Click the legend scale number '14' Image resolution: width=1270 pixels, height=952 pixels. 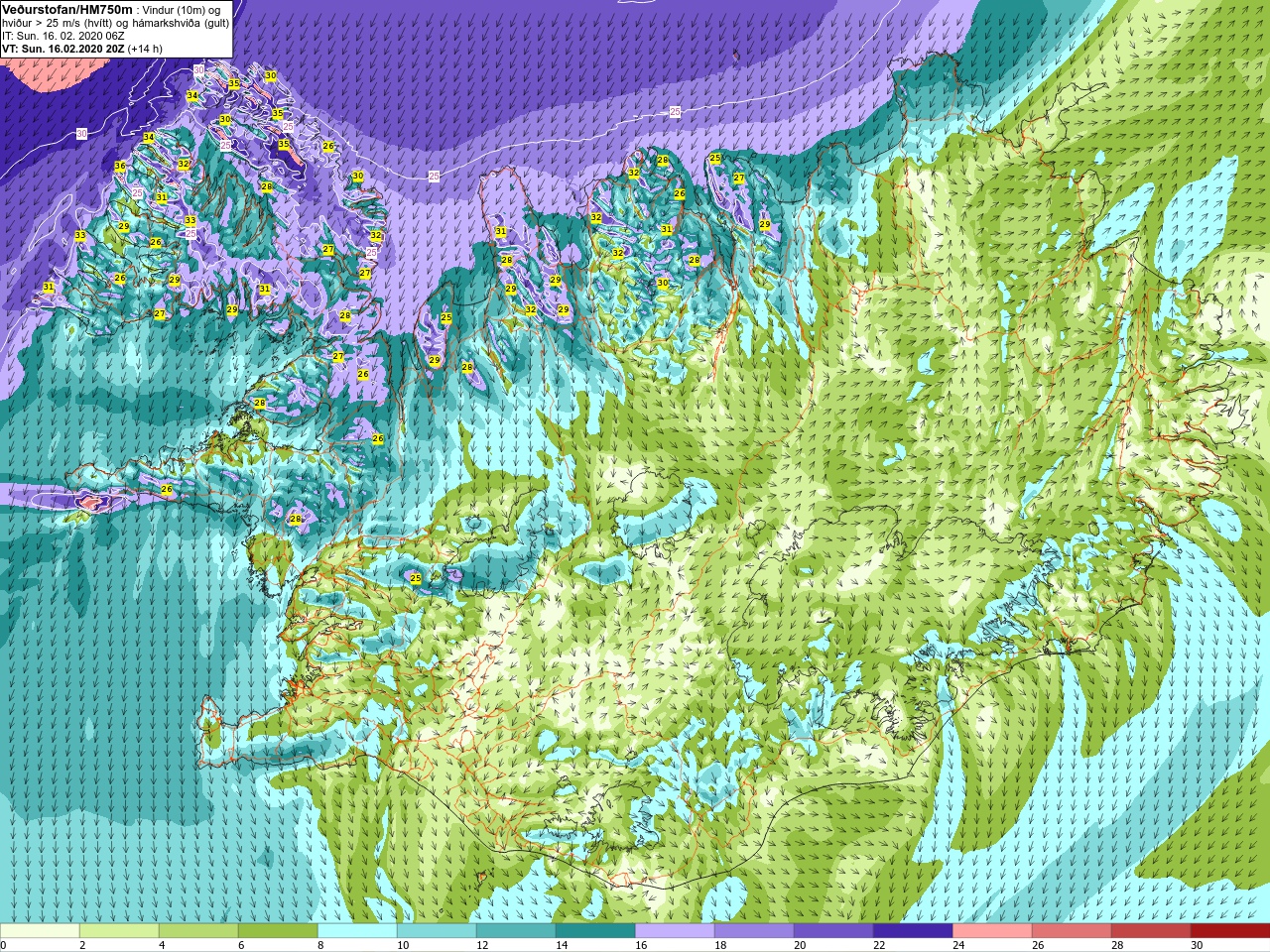562,945
